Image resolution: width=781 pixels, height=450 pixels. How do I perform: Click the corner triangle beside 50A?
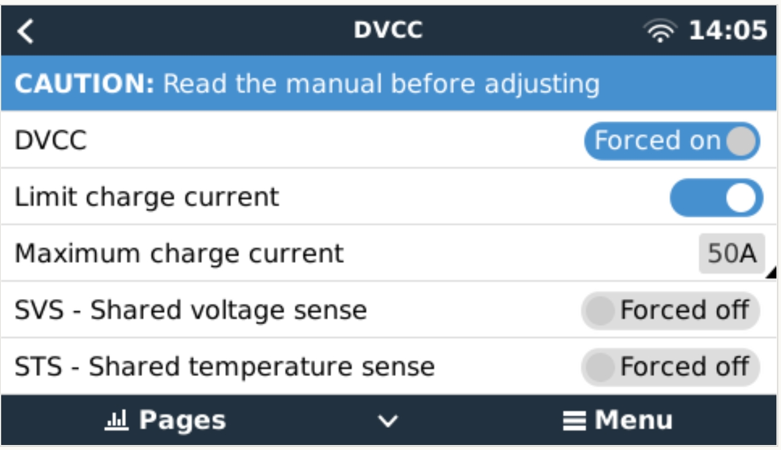(772, 273)
